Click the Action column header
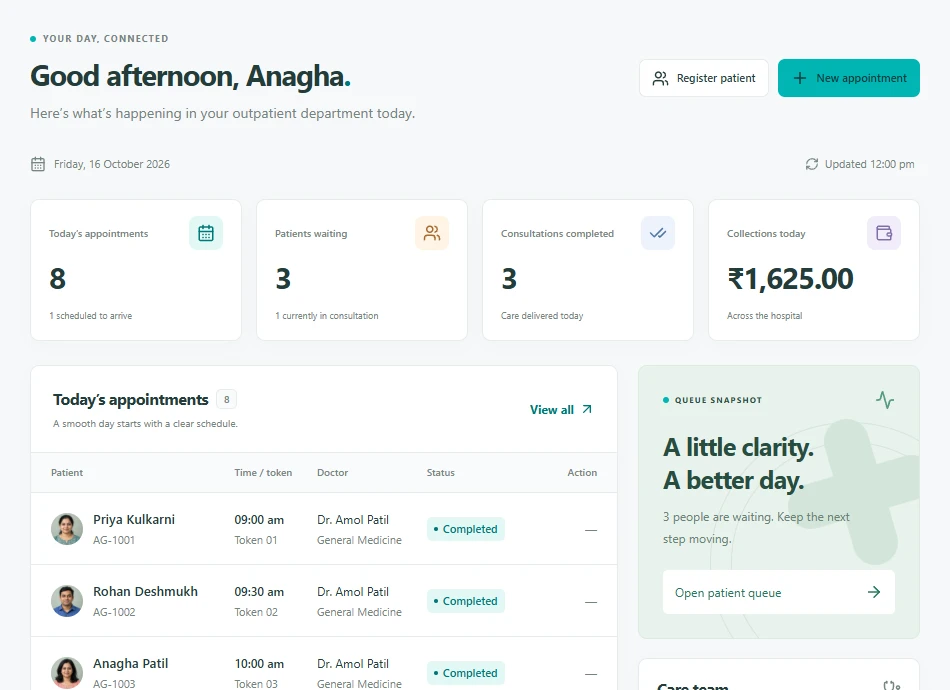950x690 pixels. (582, 473)
